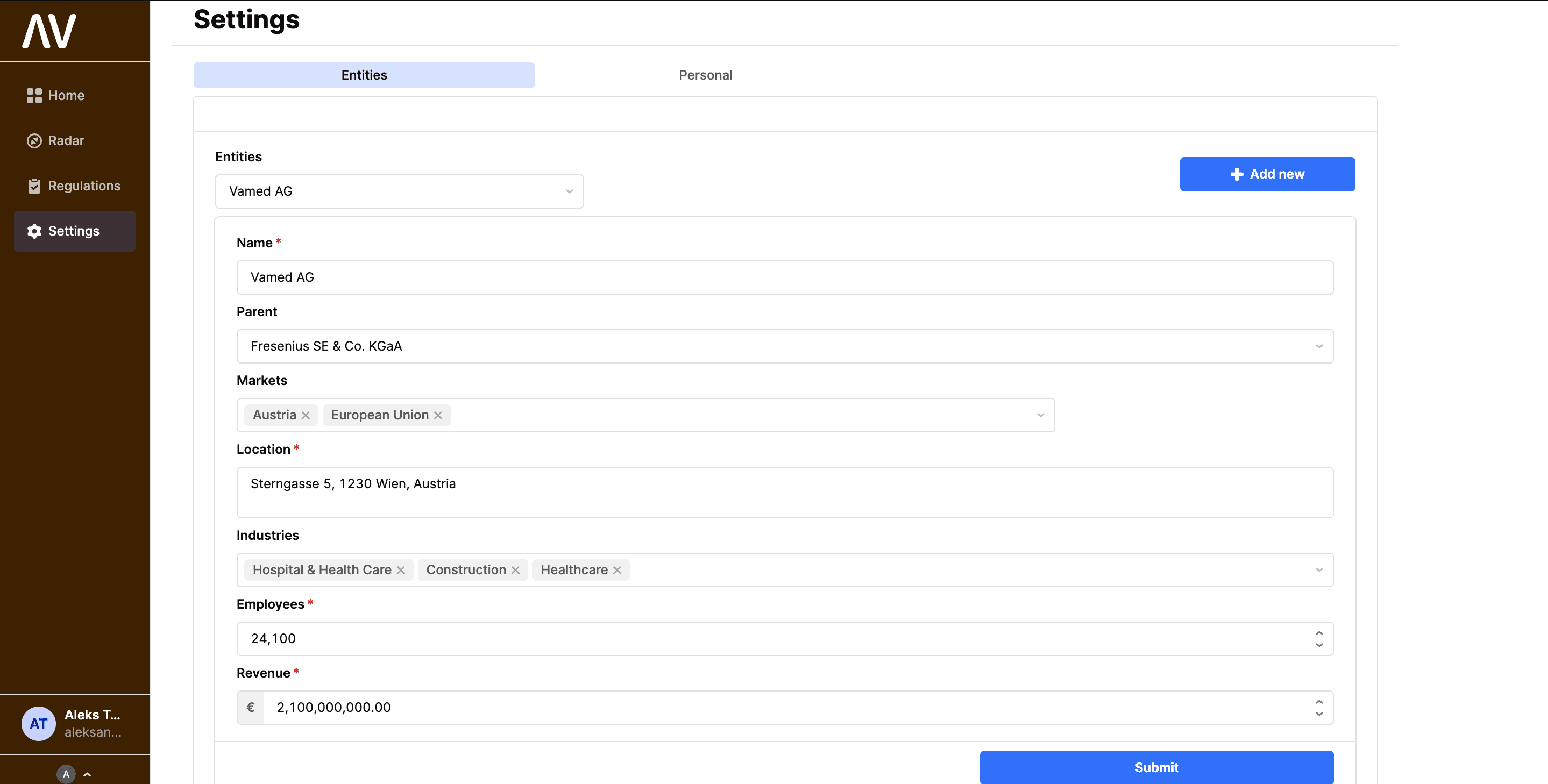1548x784 pixels.
Task: Remove the Austria market tag
Action: coord(306,415)
